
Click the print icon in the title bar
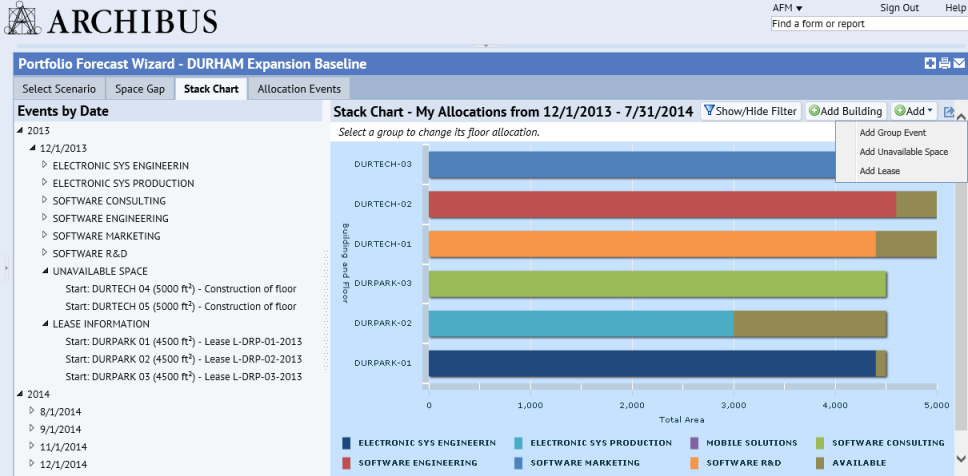click(945, 63)
